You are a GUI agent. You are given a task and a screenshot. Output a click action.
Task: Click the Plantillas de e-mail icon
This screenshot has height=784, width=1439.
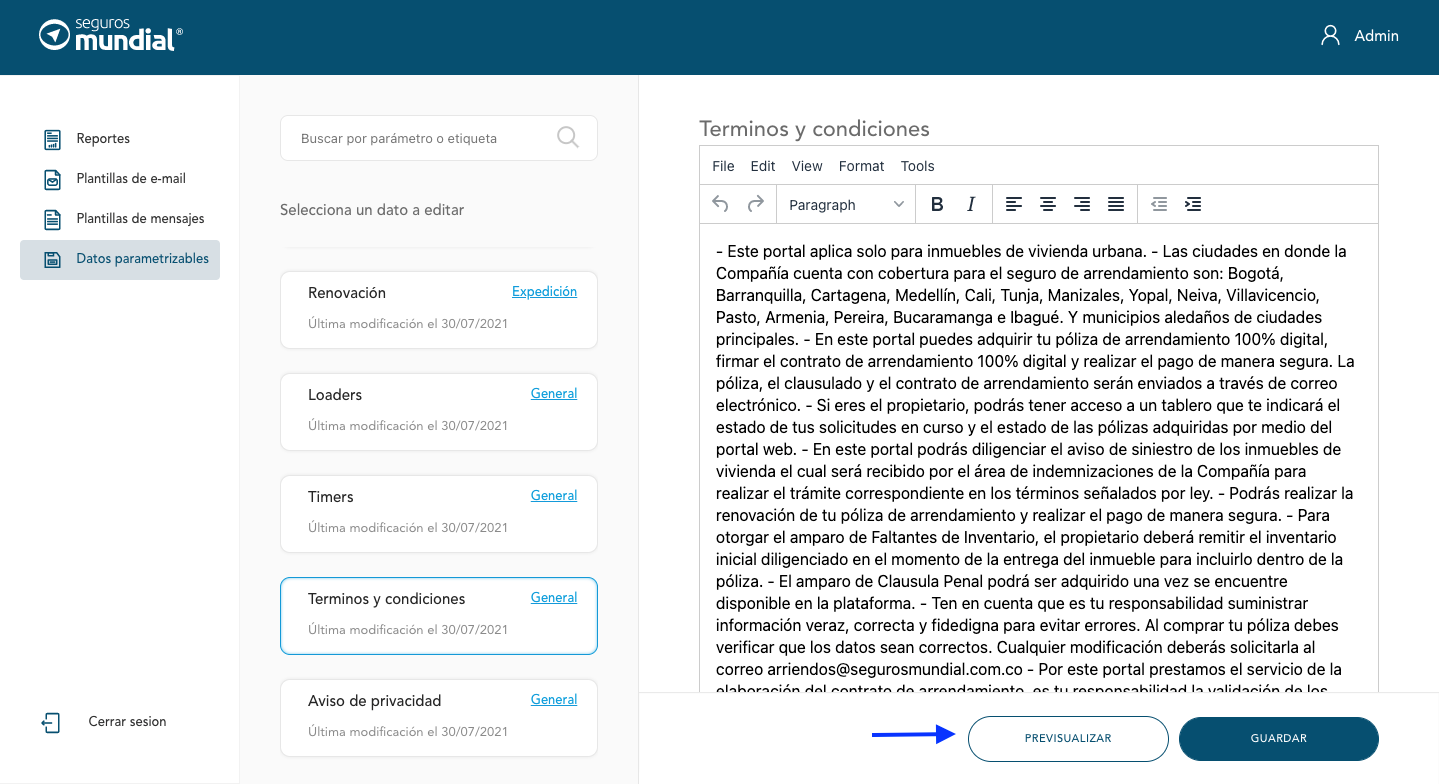coord(53,179)
